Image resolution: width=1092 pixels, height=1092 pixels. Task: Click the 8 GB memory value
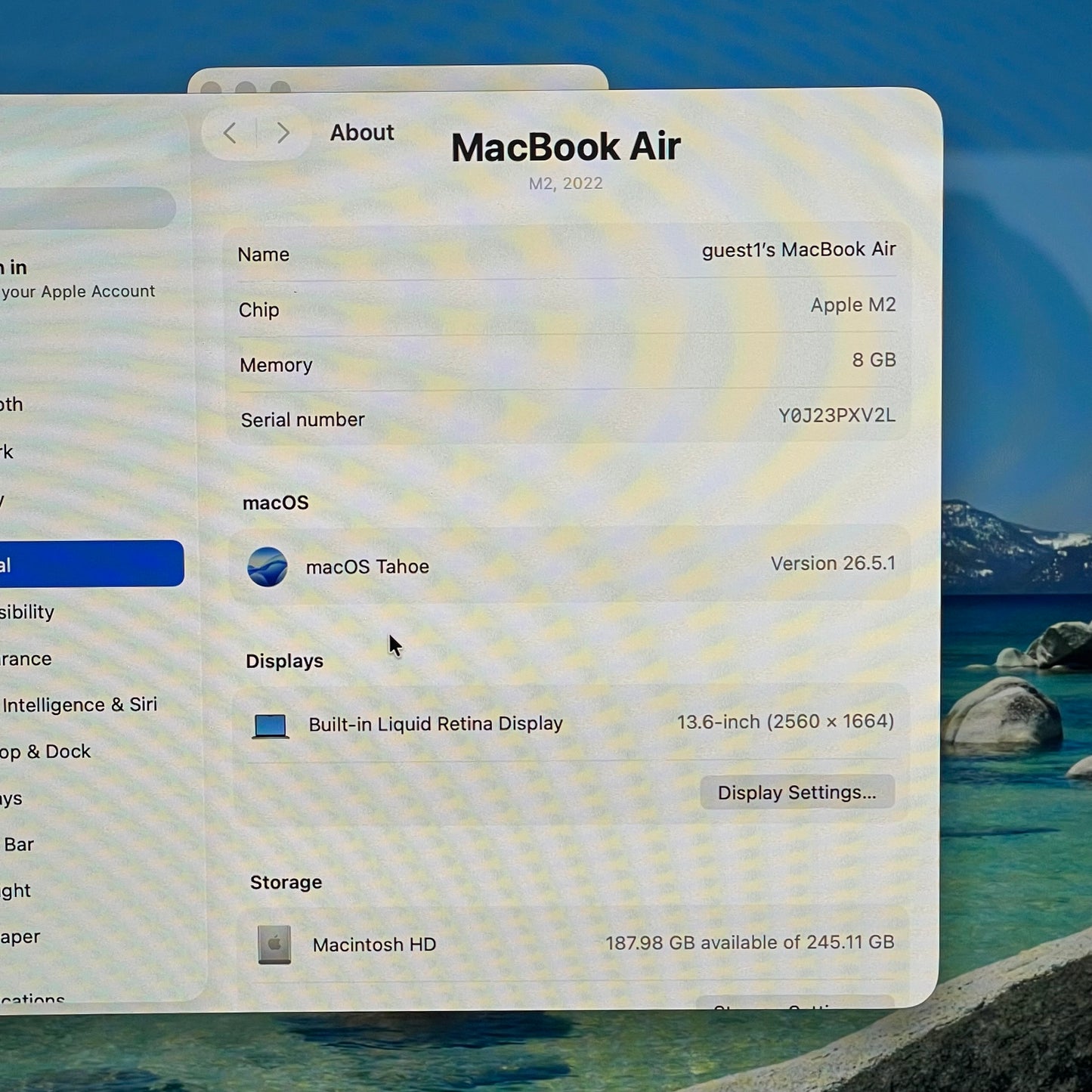pyautogui.click(x=874, y=360)
